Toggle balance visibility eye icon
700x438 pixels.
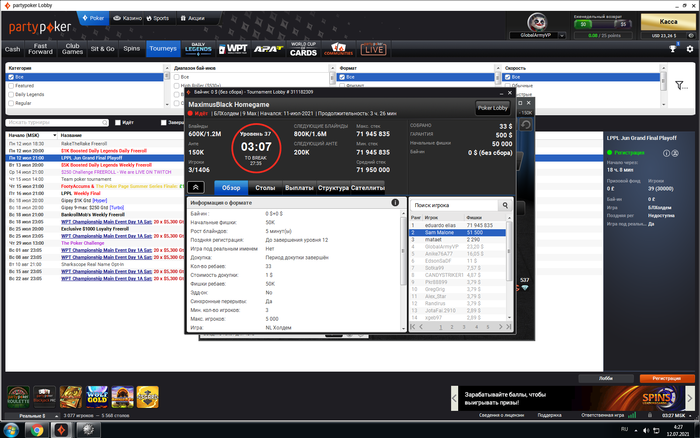click(x=691, y=35)
